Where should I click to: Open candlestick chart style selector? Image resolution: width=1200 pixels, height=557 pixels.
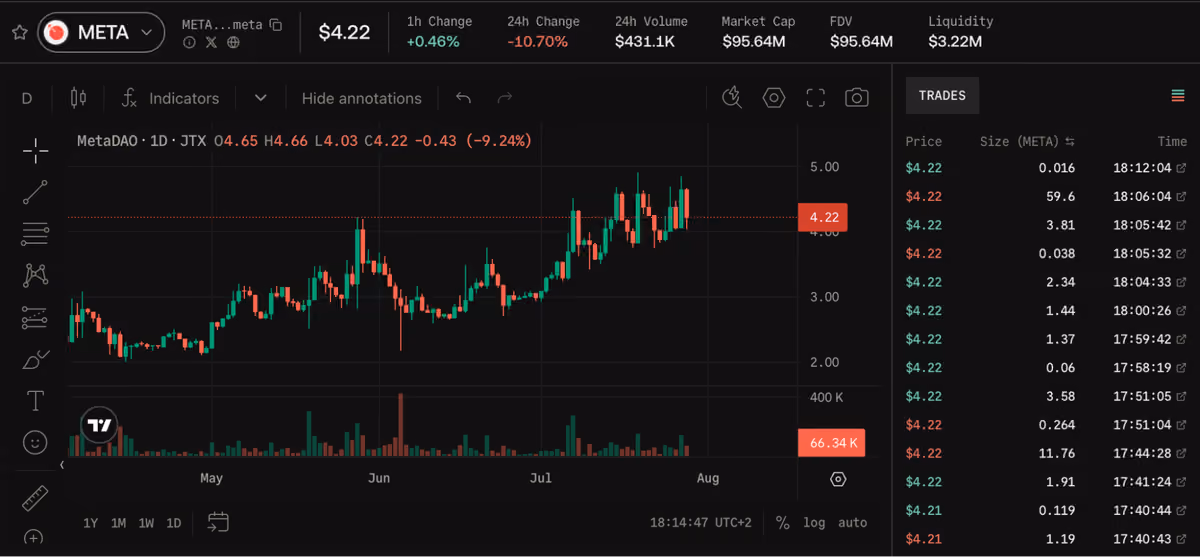tap(79, 98)
